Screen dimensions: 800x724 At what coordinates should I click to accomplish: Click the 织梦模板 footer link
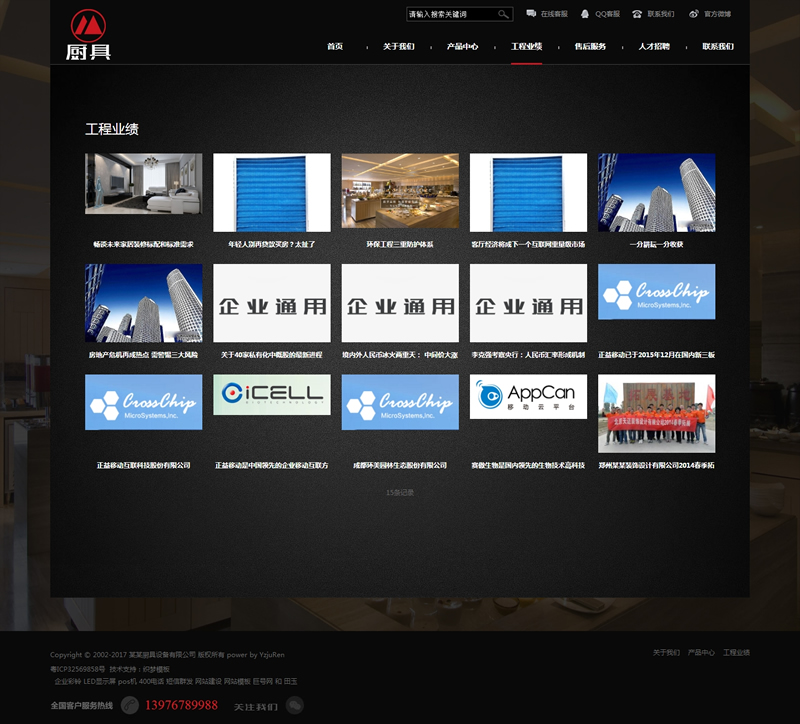[x=156, y=668]
